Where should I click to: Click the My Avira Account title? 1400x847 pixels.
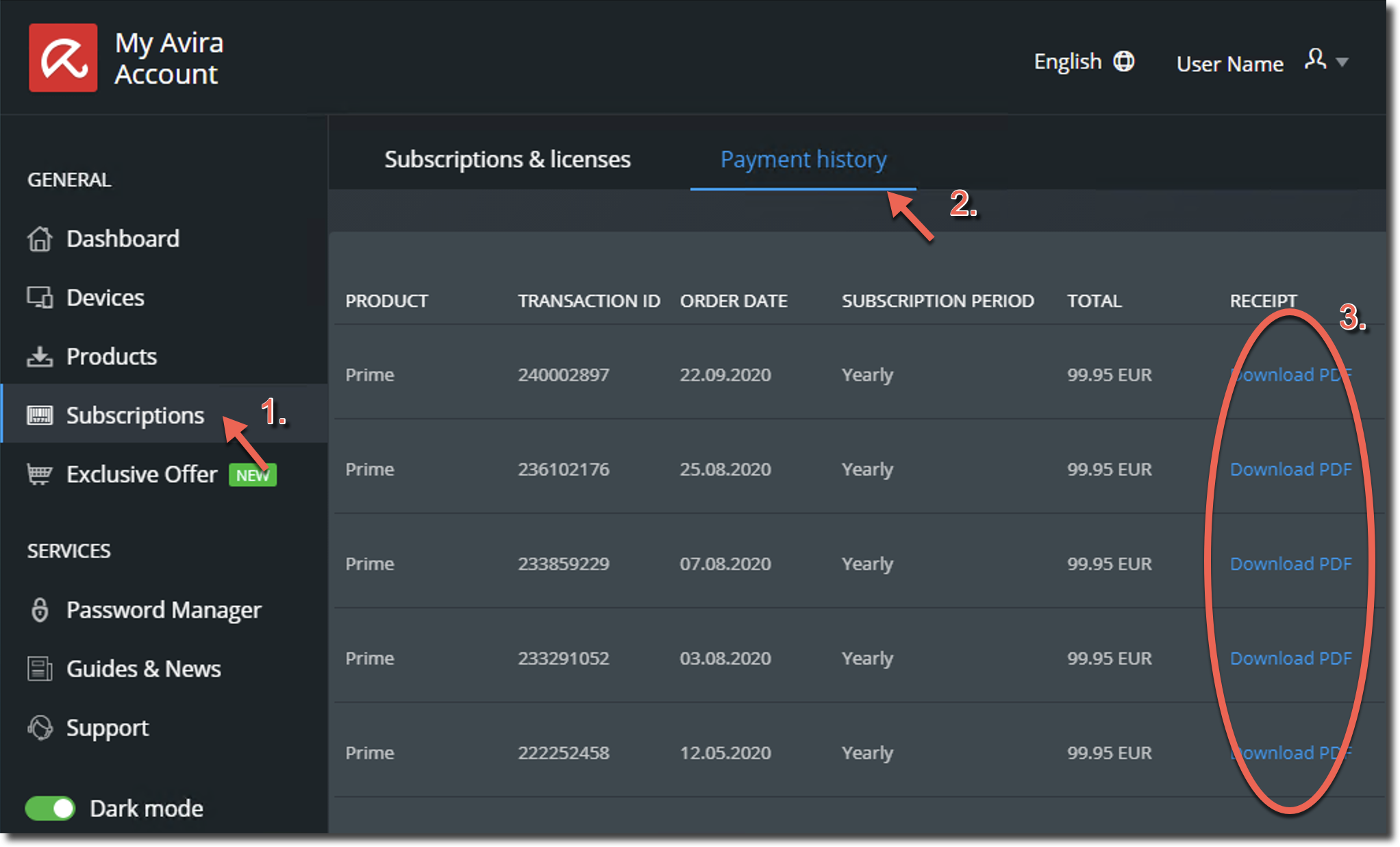click(x=168, y=58)
